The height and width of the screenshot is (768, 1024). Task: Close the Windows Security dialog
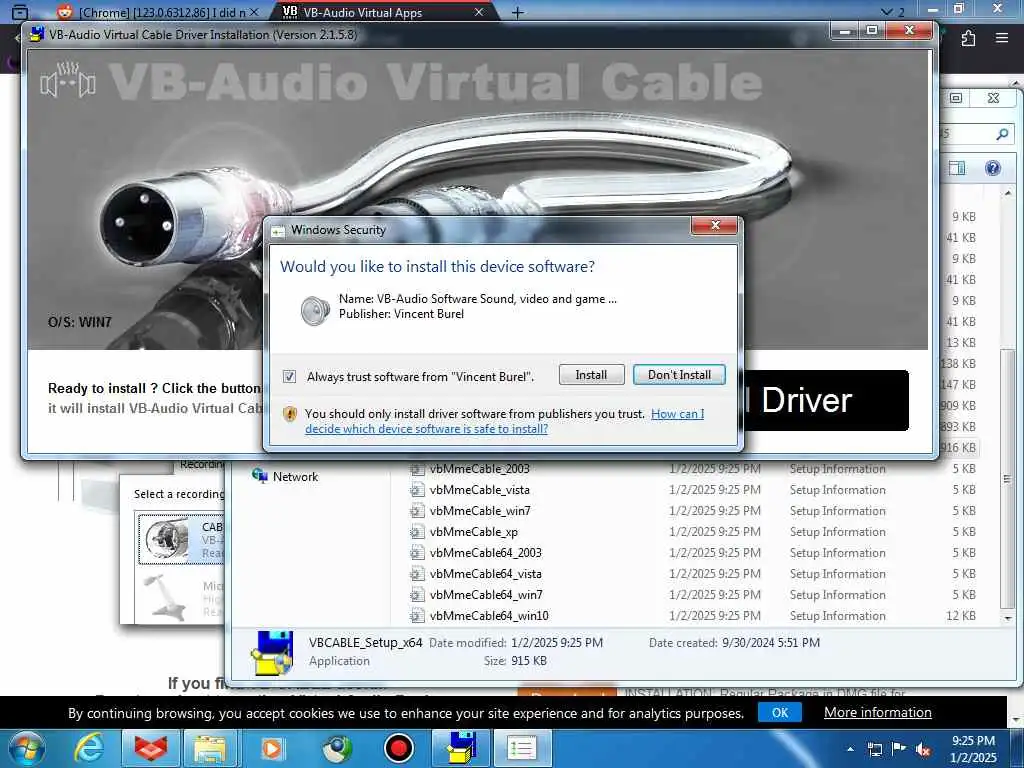pos(715,225)
